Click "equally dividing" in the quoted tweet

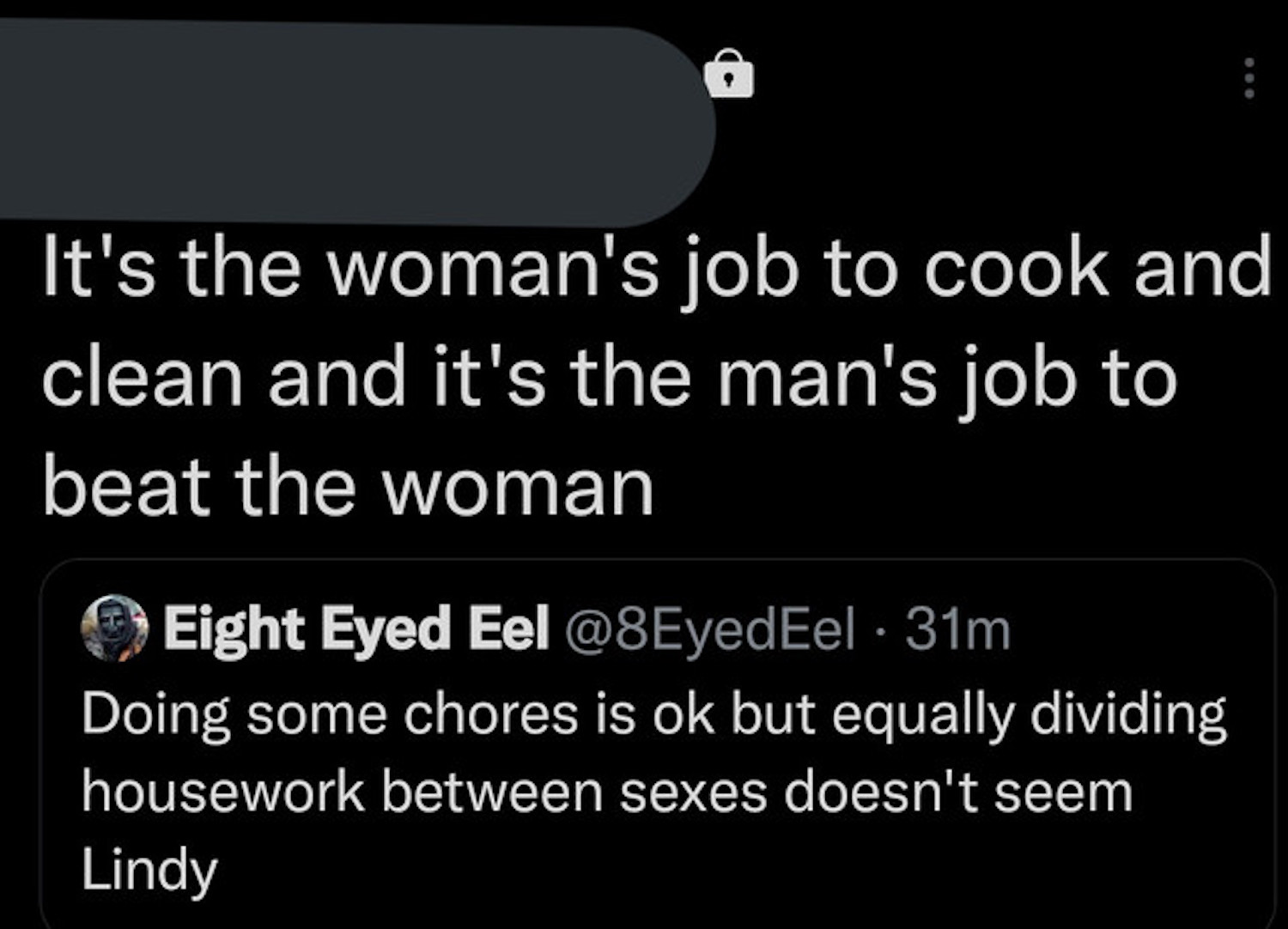click(1029, 714)
